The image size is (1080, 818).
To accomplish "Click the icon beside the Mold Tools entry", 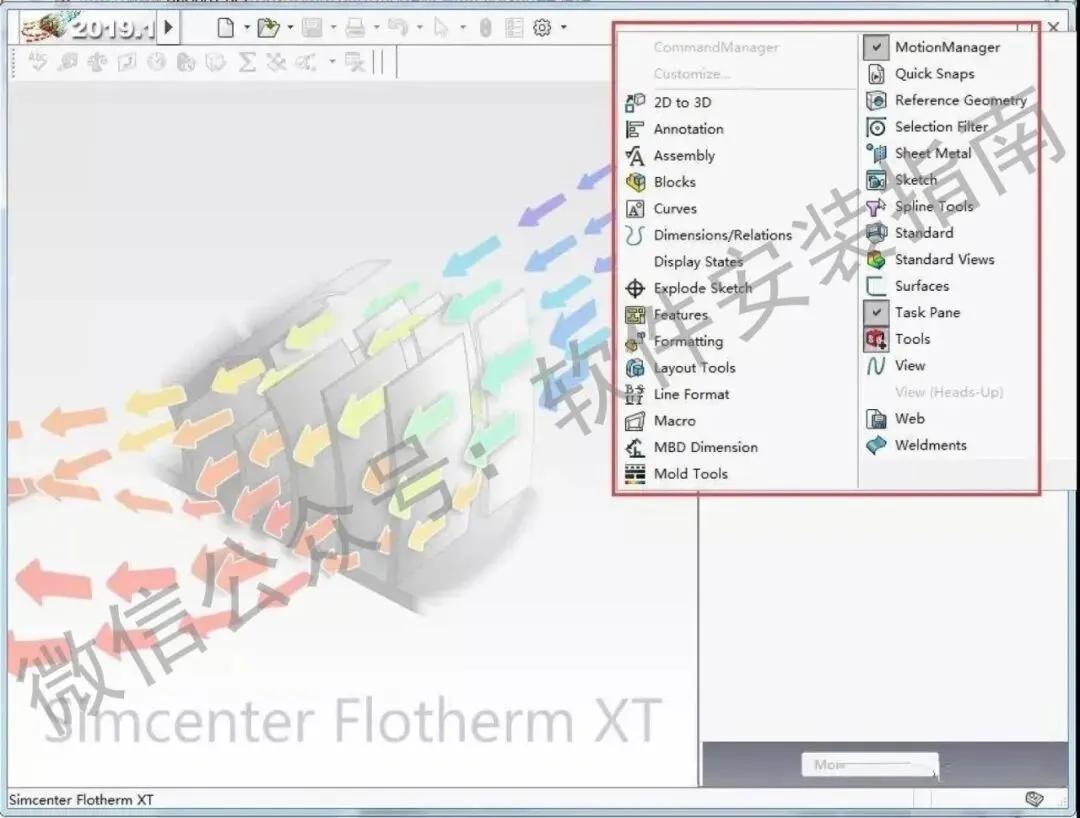I will (634, 474).
